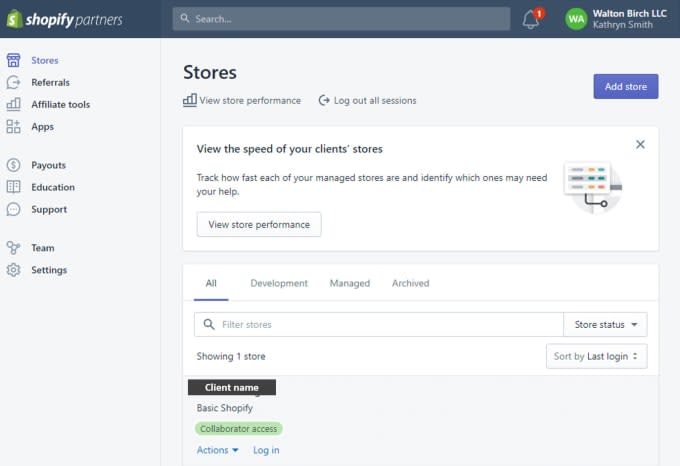Dismiss the store speed banner

point(640,144)
